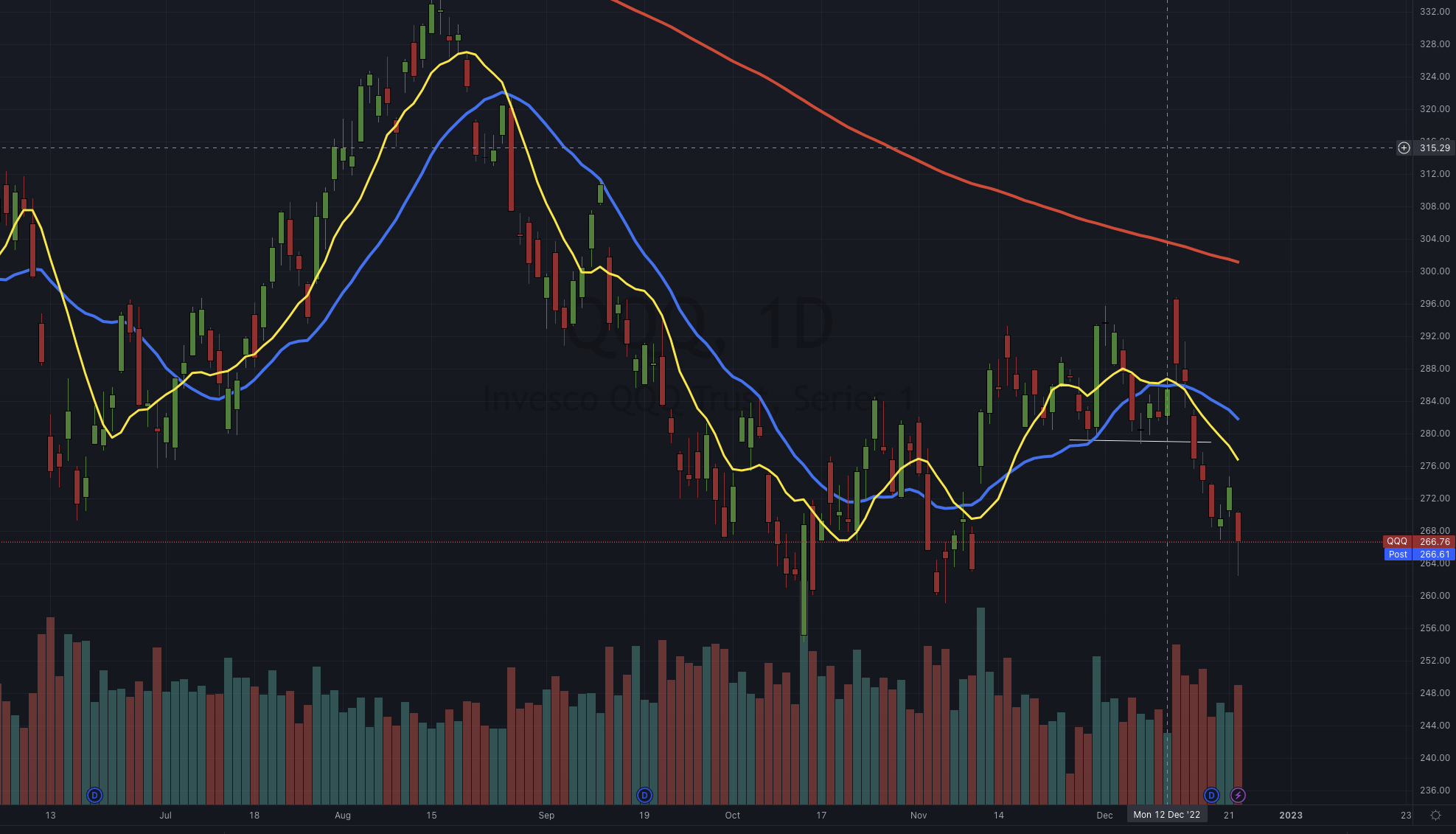Click the last red candle at 266.76
Image resolution: width=1456 pixels, height=834 pixels.
(x=1238, y=527)
